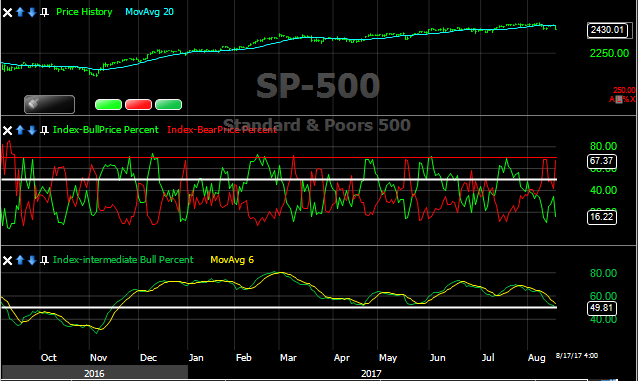This screenshot has height=381, width=638.
Task: Select the 2016 year band
Action: click(94, 373)
